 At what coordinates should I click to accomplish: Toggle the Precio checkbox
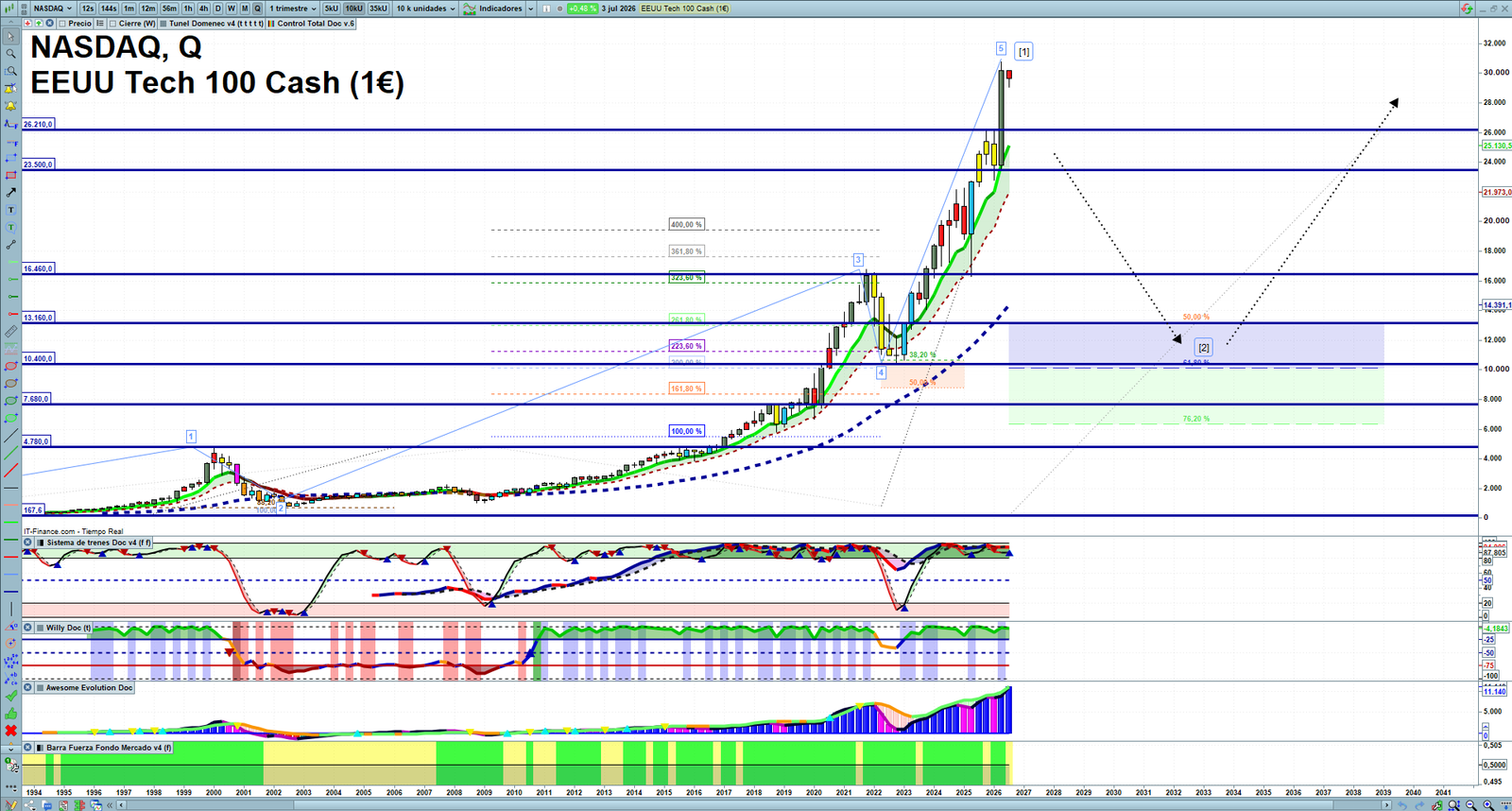(62, 24)
